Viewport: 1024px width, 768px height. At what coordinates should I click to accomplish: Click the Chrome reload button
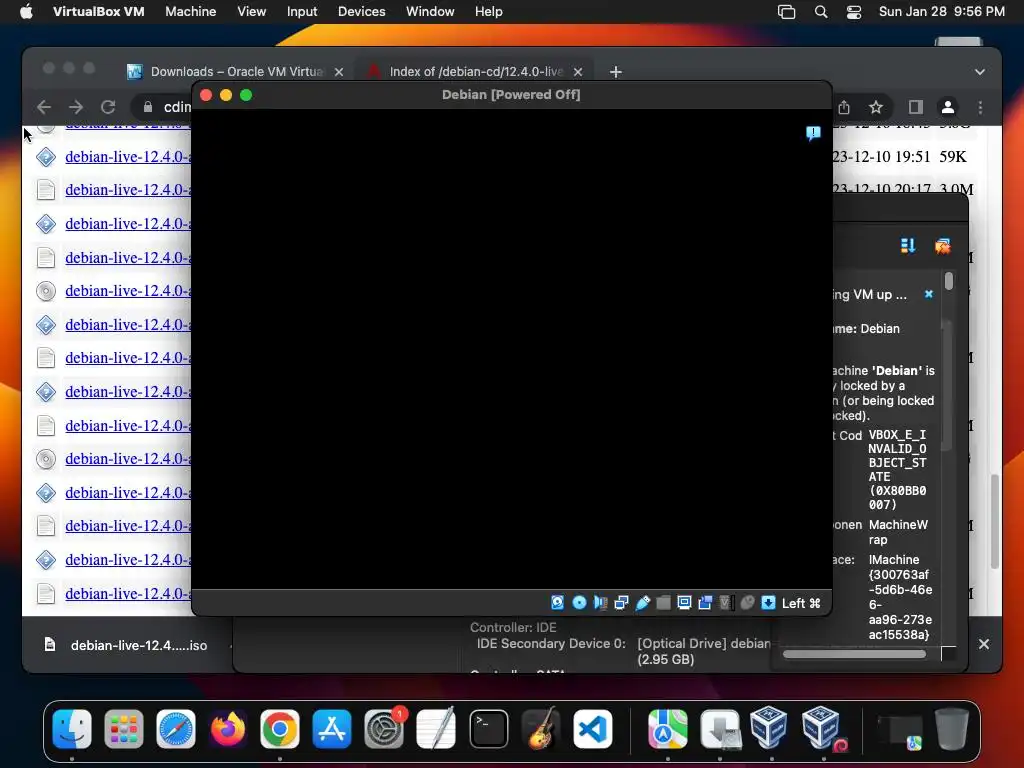pyautogui.click(x=108, y=107)
